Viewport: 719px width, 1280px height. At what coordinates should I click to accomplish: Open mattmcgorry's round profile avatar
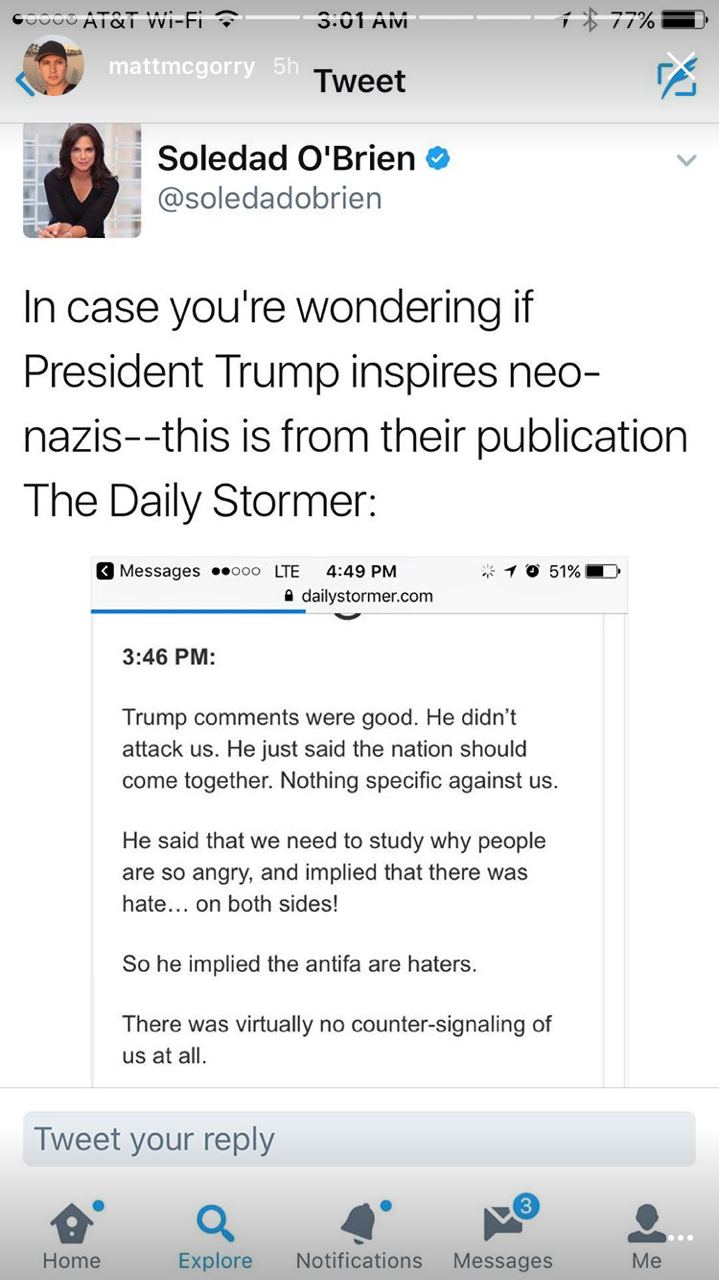[x=54, y=66]
